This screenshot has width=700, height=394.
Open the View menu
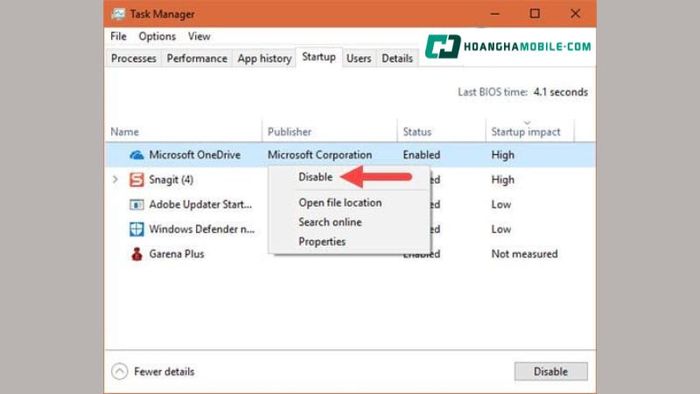pyautogui.click(x=199, y=36)
